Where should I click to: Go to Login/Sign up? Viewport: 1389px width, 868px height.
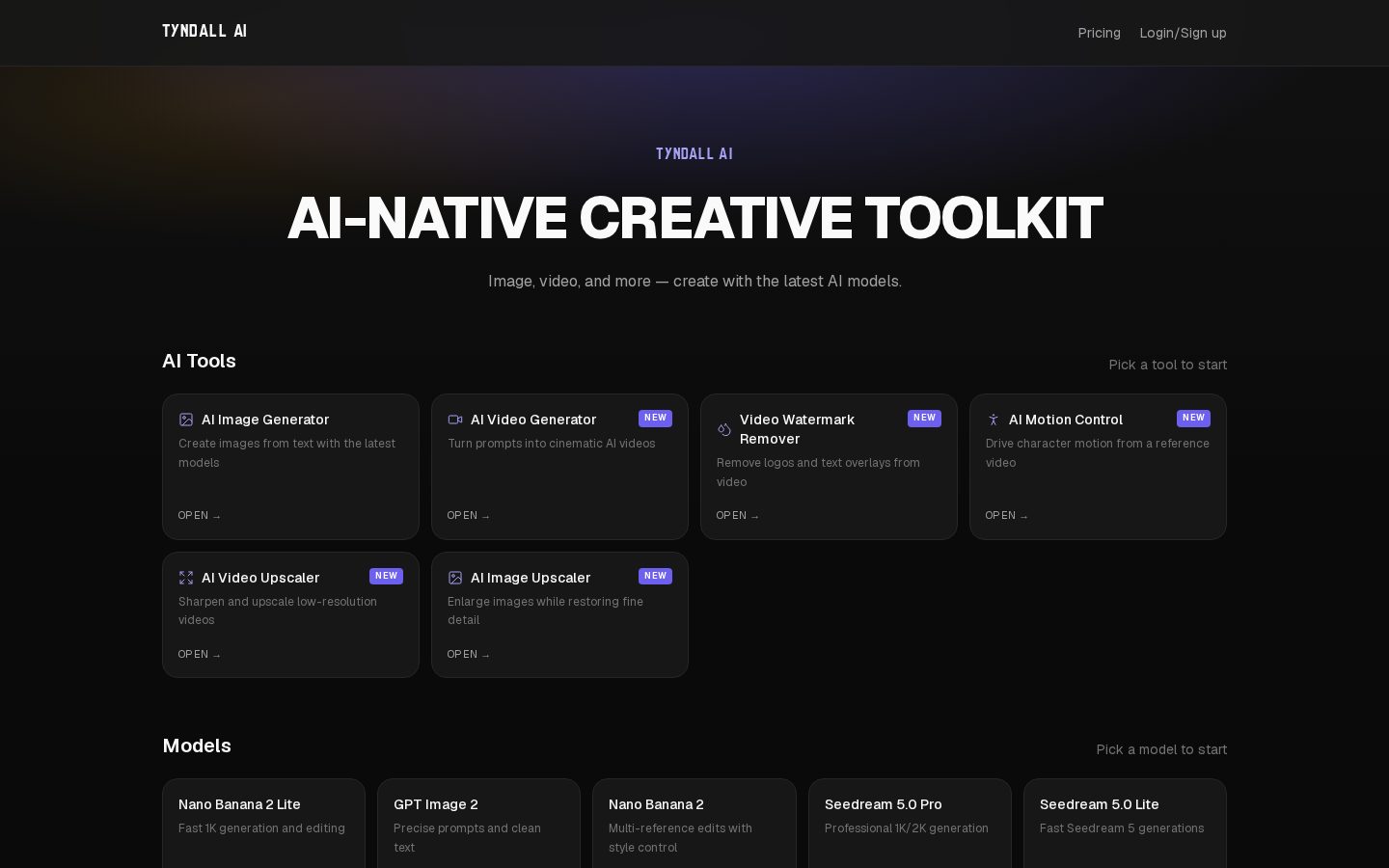[x=1183, y=33]
